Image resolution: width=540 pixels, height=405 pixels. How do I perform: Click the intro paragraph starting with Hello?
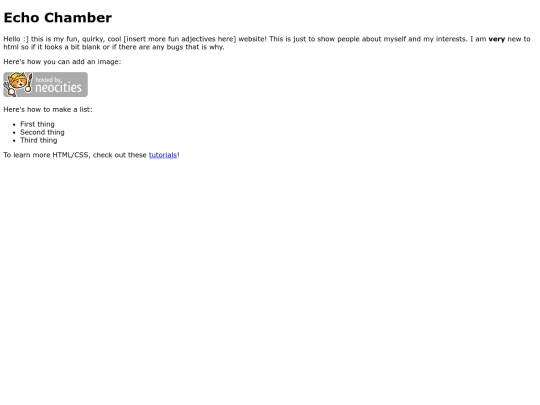point(267,43)
